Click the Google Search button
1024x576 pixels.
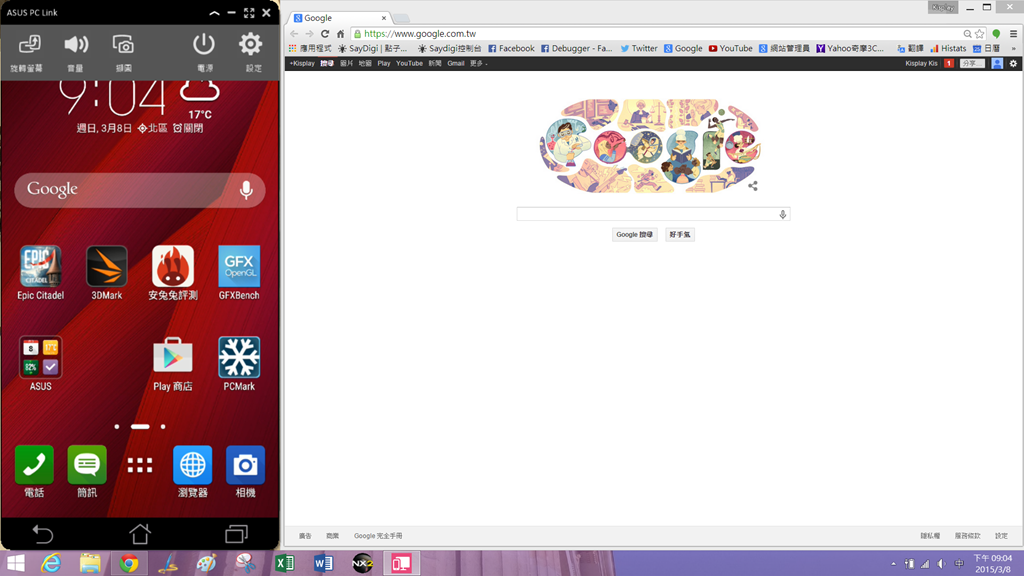634,234
